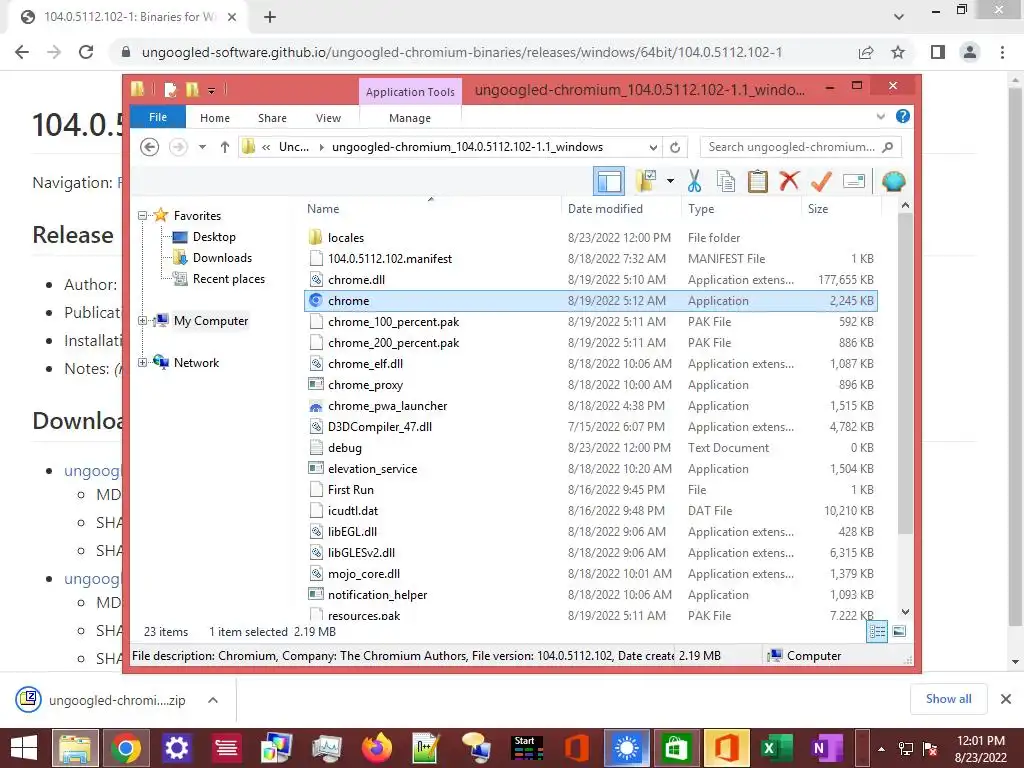This screenshot has width=1024, height=768.
Task: Click the Rename toolbar icon
Action: click(854, 181)
